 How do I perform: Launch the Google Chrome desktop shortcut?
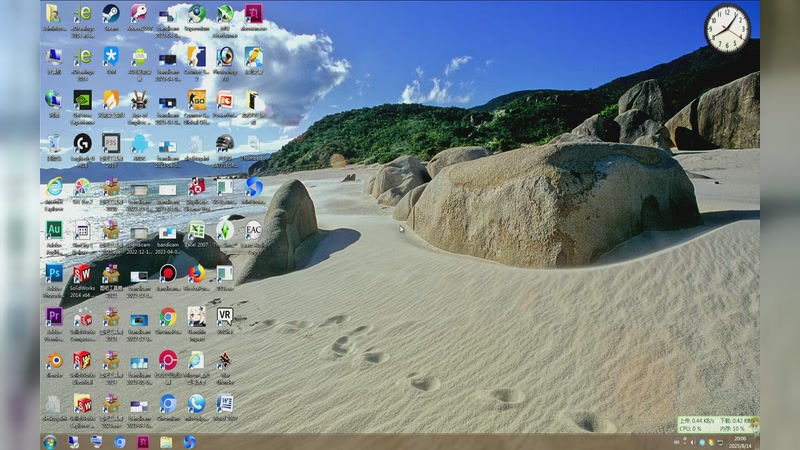tap(168, 317)
